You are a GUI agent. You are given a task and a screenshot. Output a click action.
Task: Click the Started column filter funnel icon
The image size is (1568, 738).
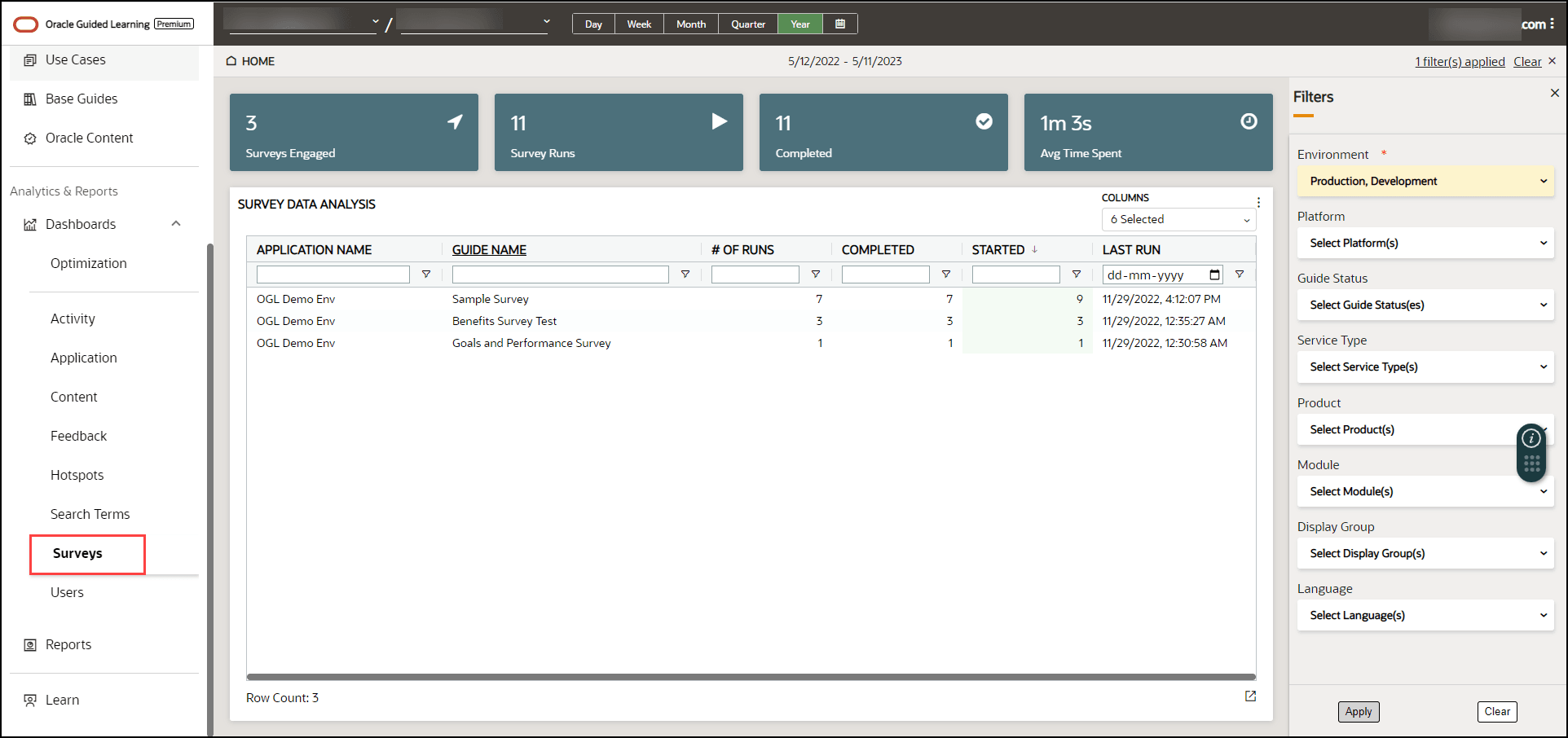(x=1077, y=275)
